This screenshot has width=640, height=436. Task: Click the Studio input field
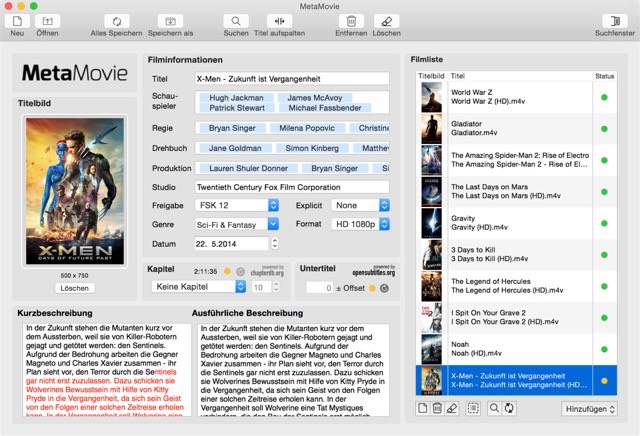pyautogui.click(x=292, y=187)
